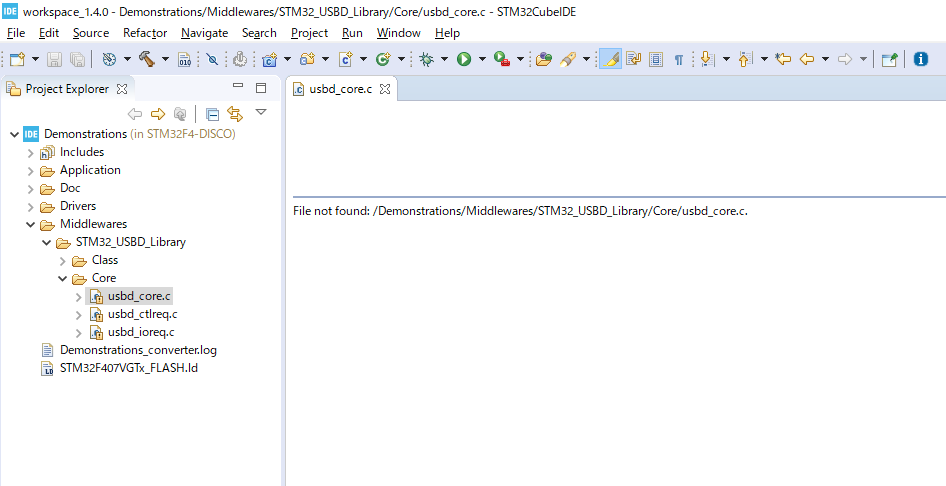946x486 pixels.
Task: Open the Project menu
Action: pyautogui.click(x=310, y=33)
